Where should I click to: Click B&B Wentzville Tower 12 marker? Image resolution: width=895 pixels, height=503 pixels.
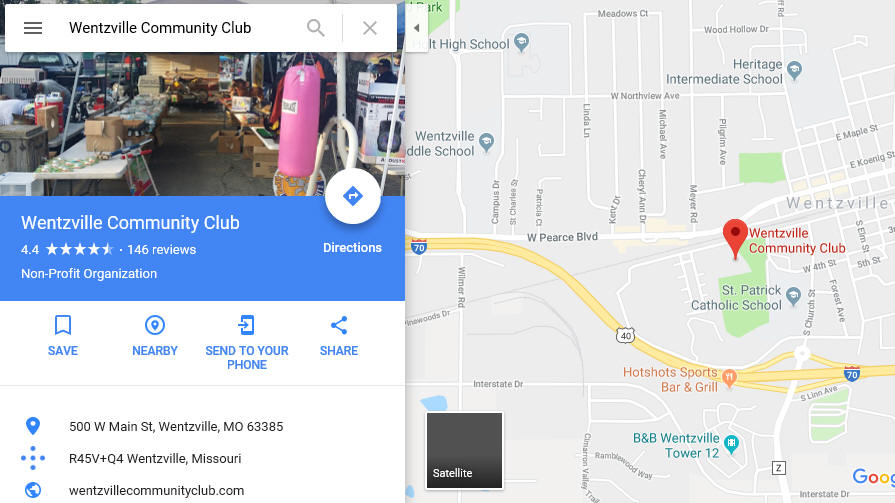[731, 443]
